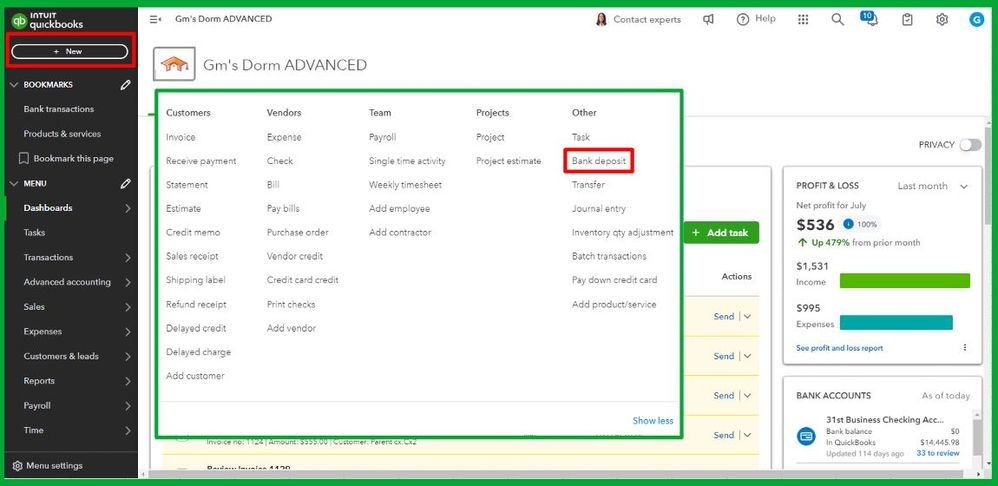
Task: Open notifications bell with 10 badge
Action: coord(869,18)
